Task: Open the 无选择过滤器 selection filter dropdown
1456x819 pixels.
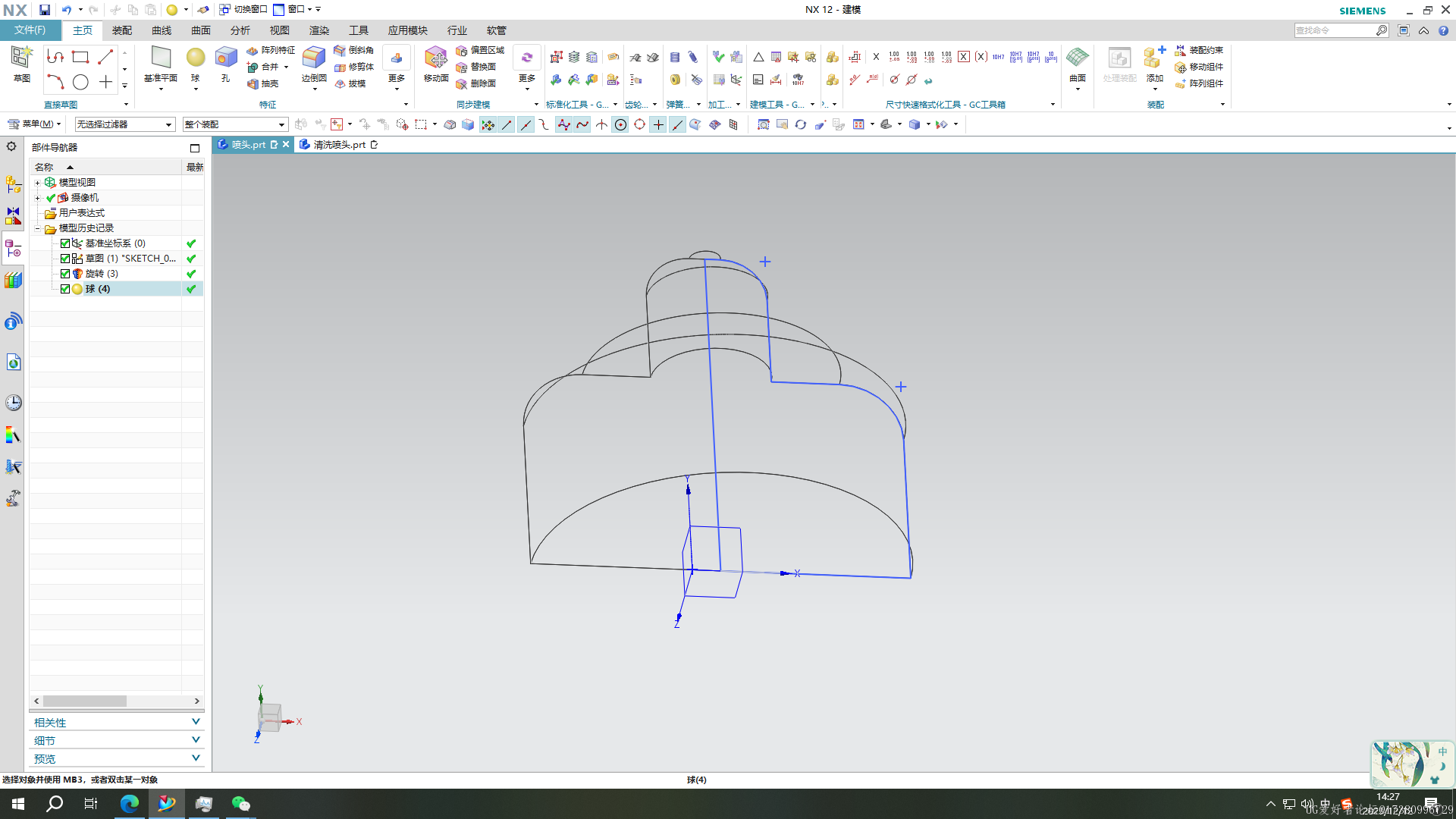Action: (x=125, y=124)
